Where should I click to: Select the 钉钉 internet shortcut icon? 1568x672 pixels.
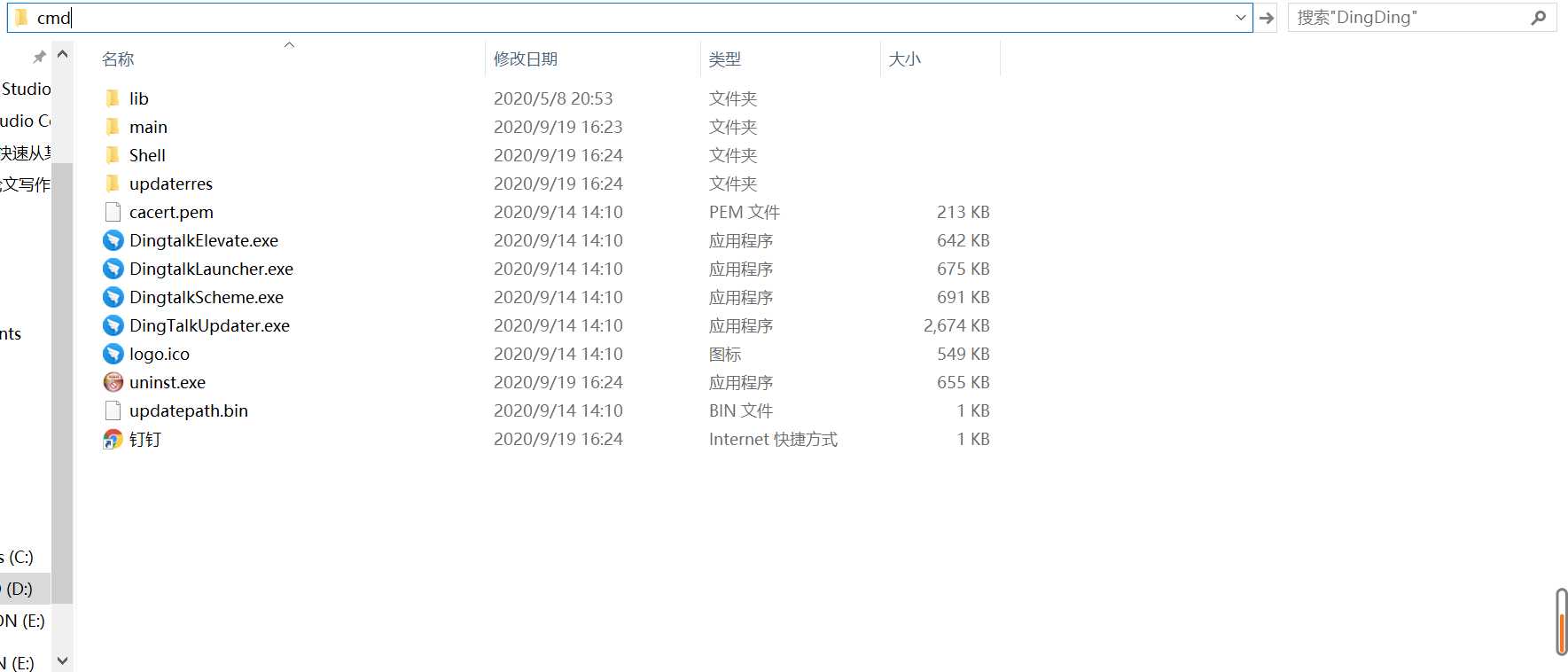pos(113,439)
